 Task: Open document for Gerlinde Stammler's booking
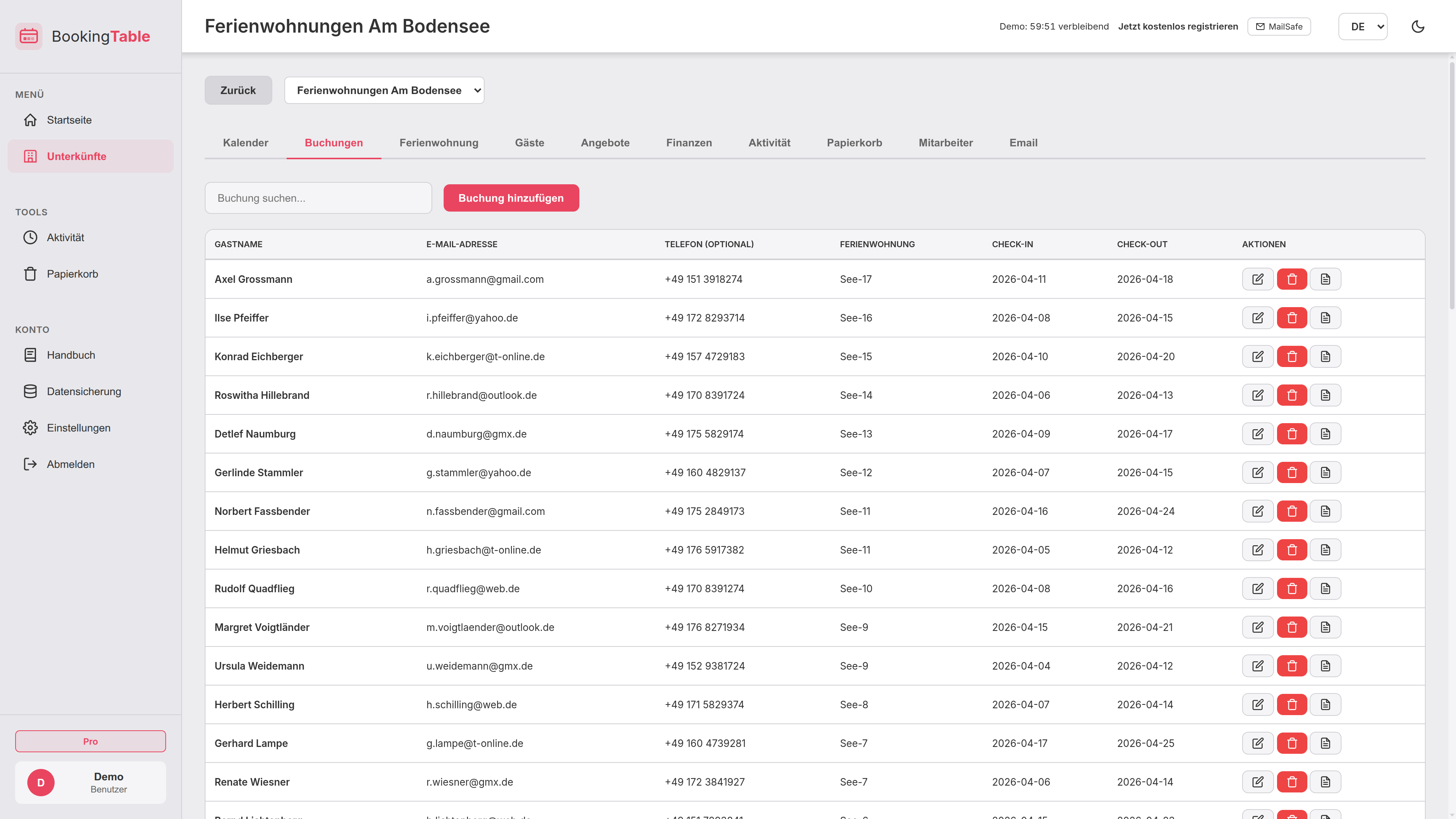click(x=1326, y=472)
